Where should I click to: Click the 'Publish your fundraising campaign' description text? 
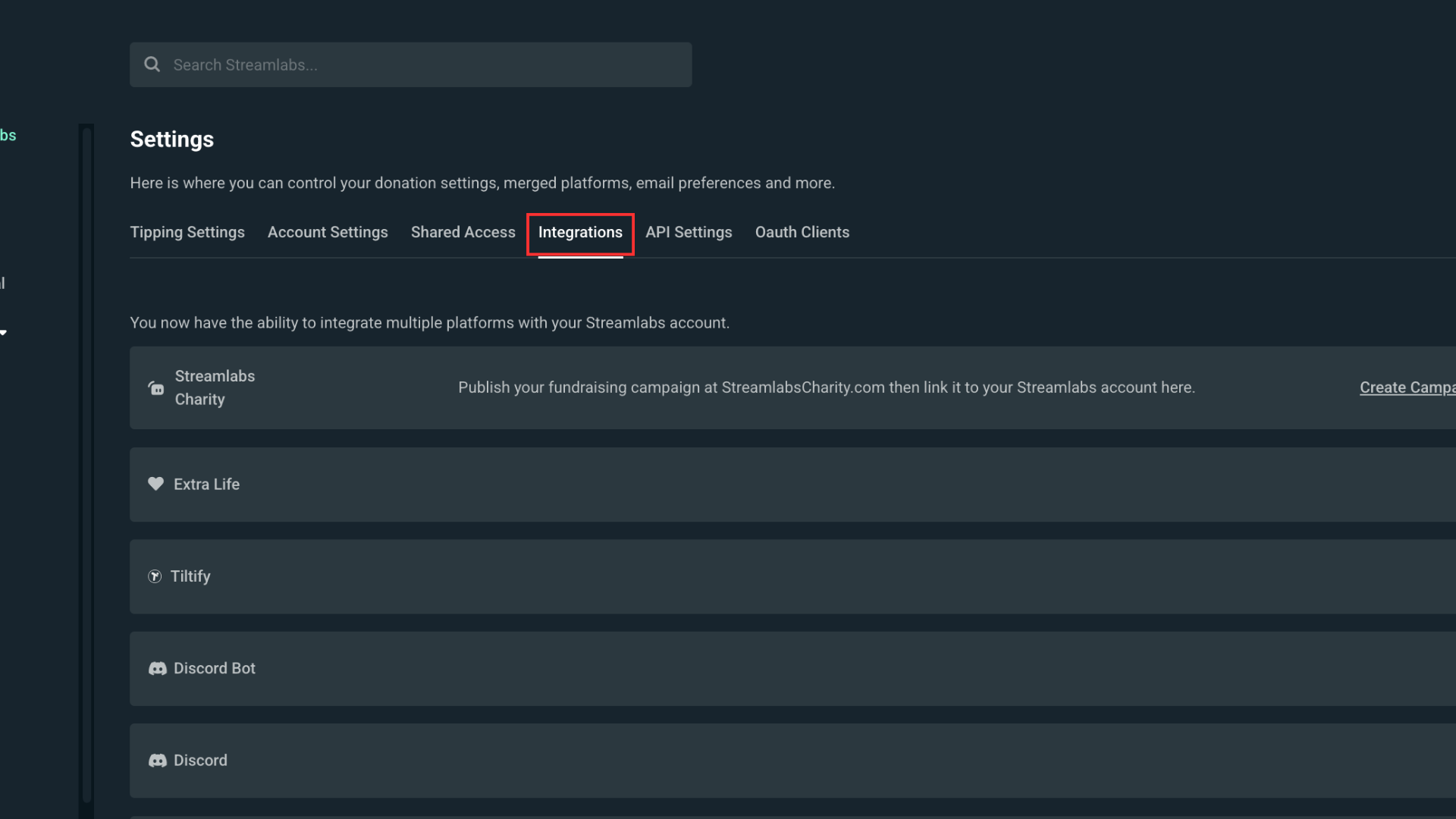pos(827,388)
